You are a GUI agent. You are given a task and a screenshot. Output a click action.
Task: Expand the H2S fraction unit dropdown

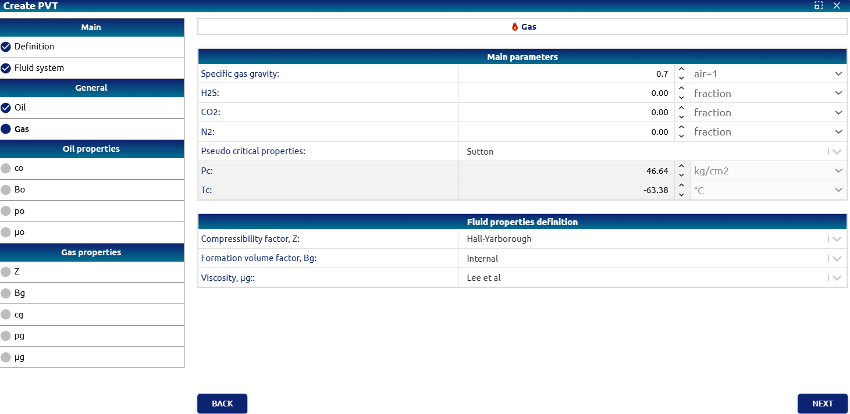point(838,93)
